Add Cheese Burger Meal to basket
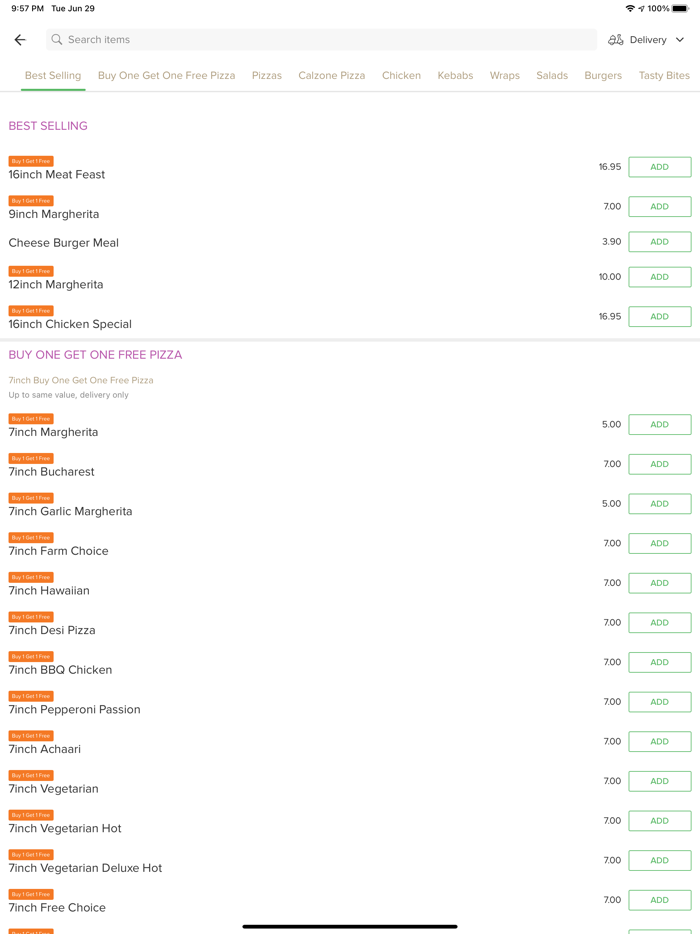The image size is (700, 934). [659, 242]
